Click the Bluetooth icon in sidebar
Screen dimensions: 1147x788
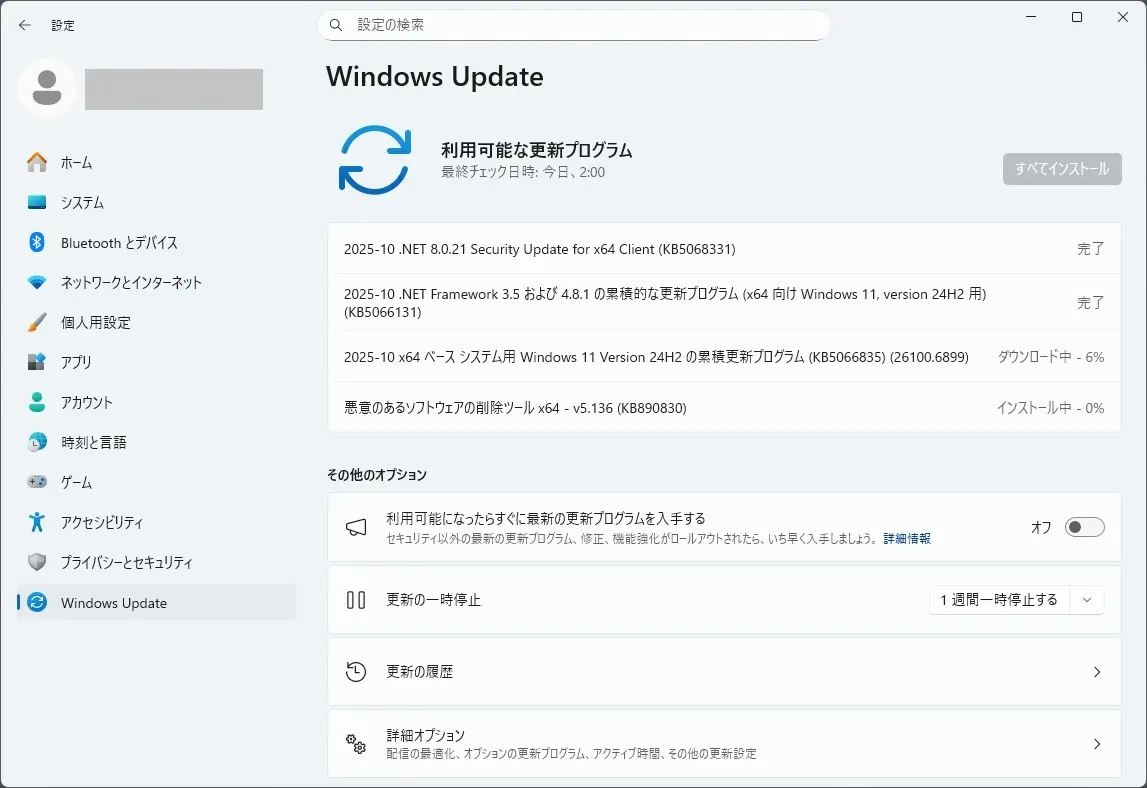[37, 242]
